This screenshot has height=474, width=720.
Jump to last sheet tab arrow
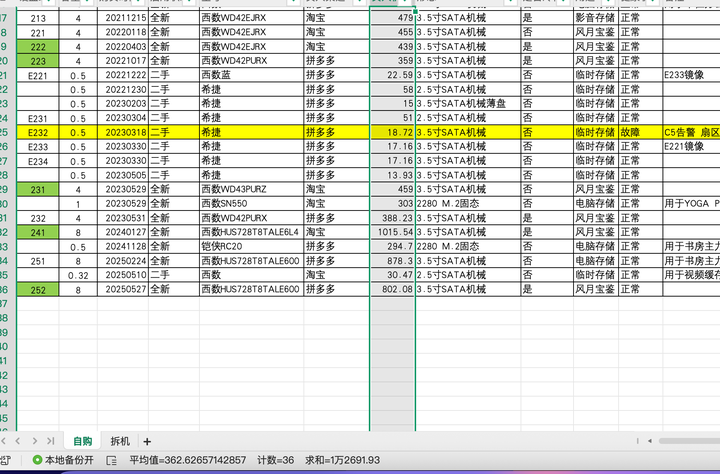pyautogui.click(x=51, y=441)
